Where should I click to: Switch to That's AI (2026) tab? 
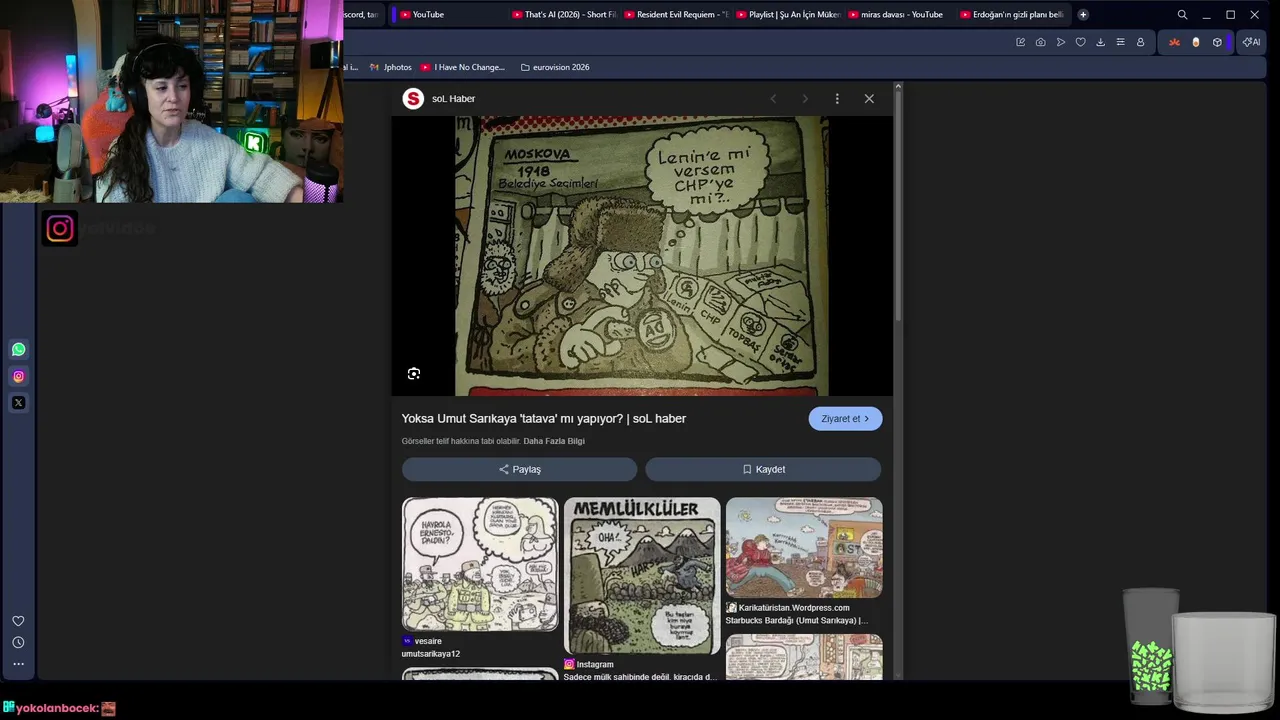(562, 15)
